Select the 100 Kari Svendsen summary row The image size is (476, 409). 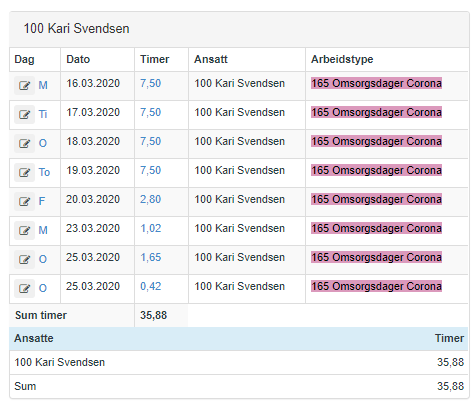tap(239, 362)
